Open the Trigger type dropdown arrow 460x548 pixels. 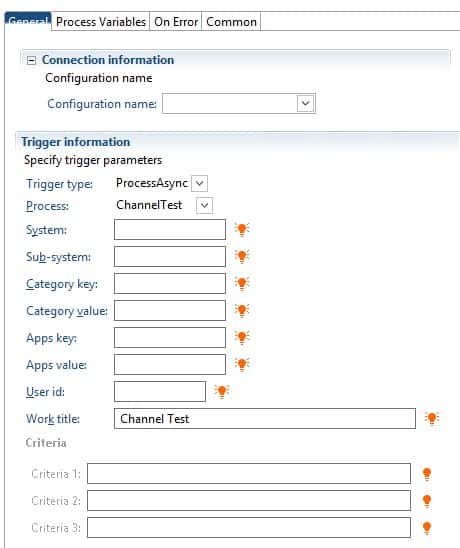click(200, 183)
